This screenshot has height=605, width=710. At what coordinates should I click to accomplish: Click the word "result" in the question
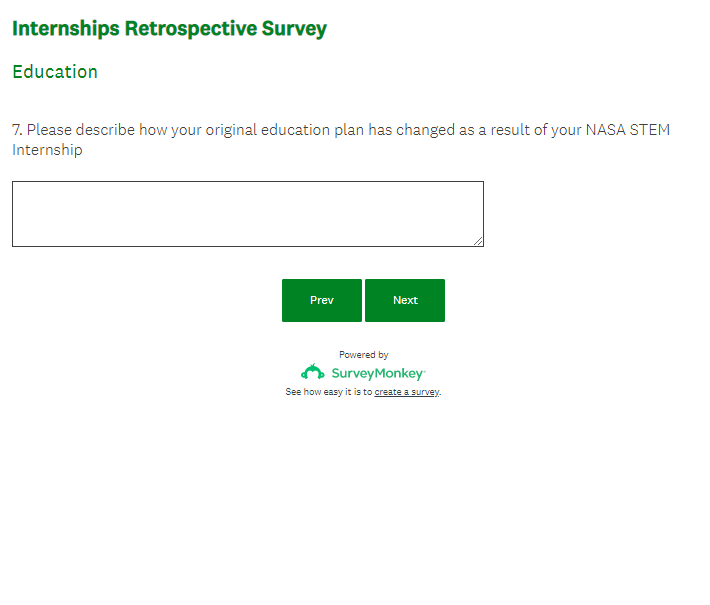[x=511, y=131]
